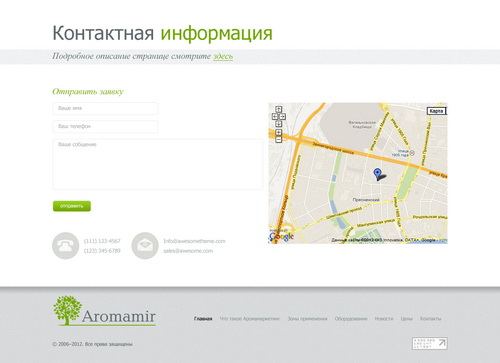500x363 pixels.
Task: Open the Карта map type selector
Action: 436,111
